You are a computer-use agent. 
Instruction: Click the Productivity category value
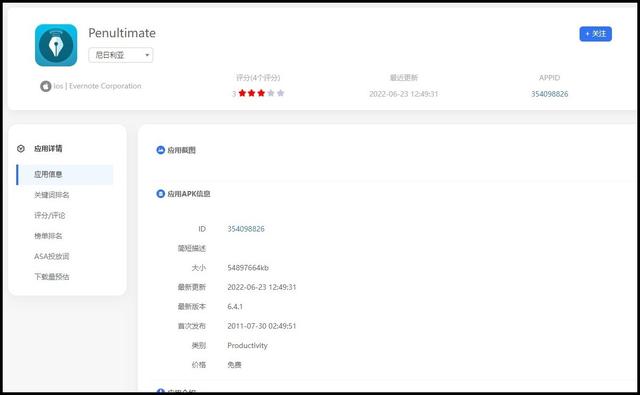pyautogui.click(x=247, y=345)
